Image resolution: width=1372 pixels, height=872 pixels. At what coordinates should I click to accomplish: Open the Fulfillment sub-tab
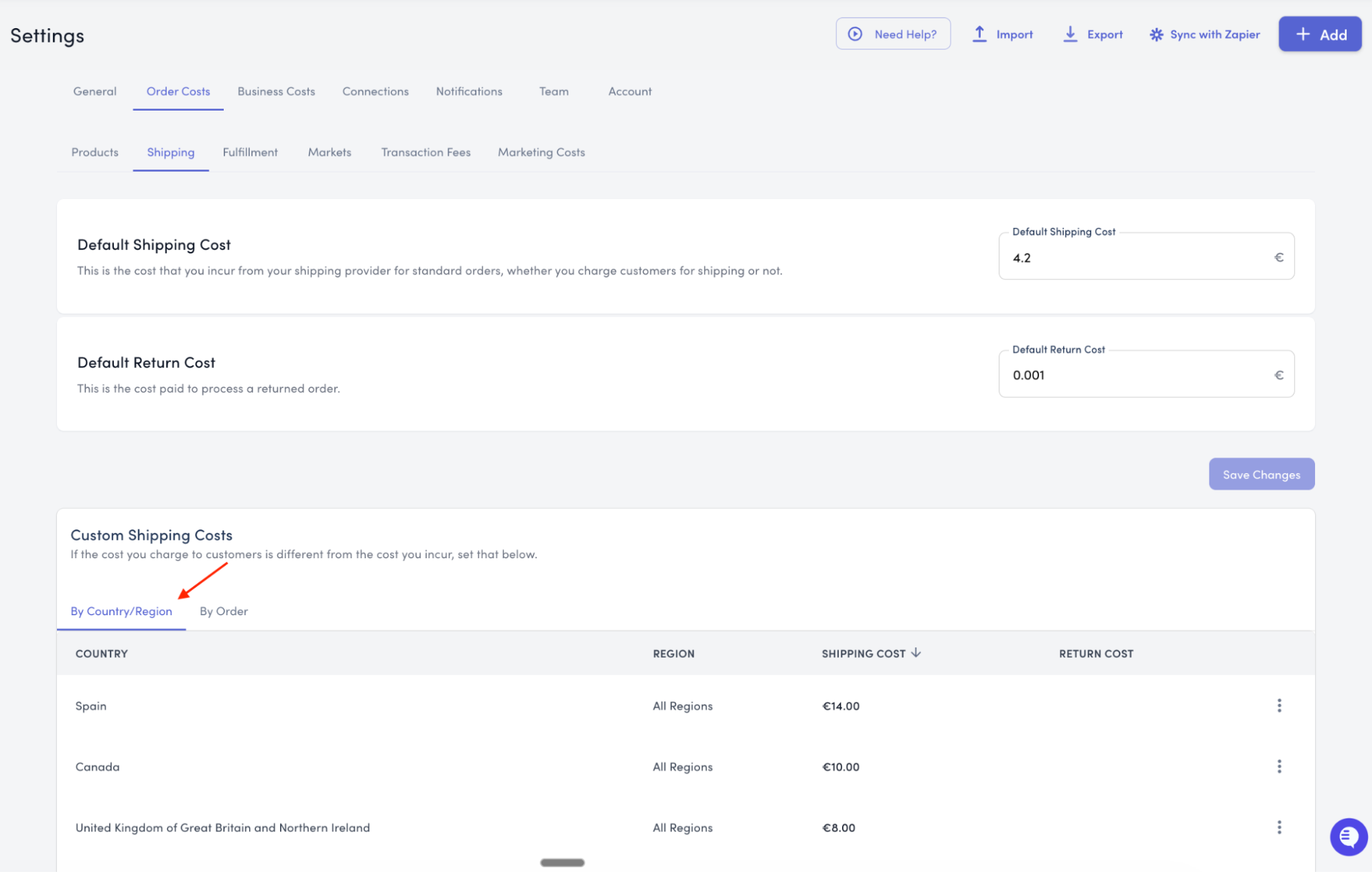click(x=250, y=152)
